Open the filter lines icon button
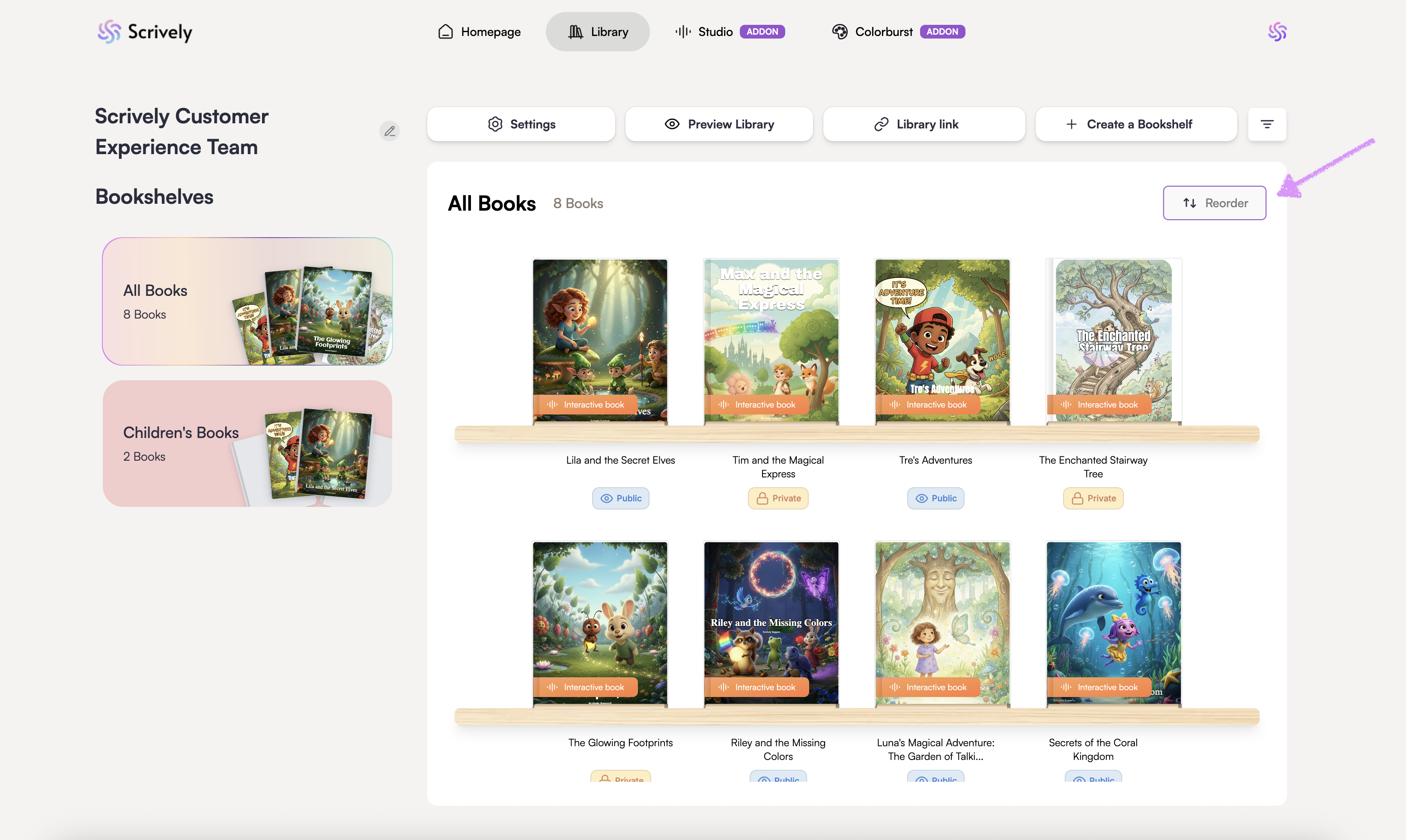The width and height of the screenshot is (1406, 840). point(1267,124)
